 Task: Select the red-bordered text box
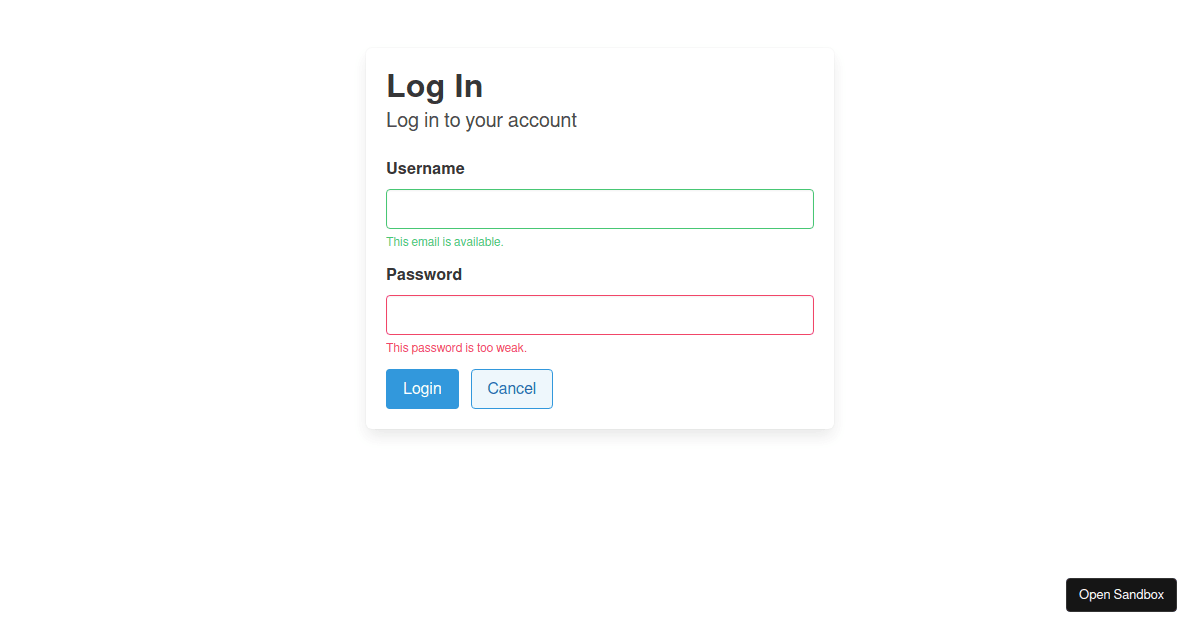pos(600,315)
